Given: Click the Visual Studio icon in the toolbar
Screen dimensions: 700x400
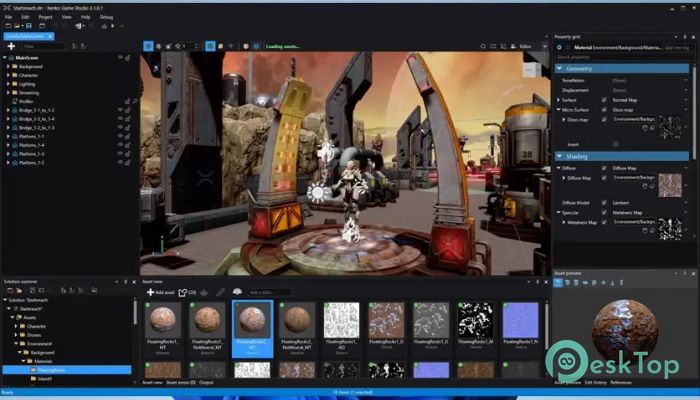Looking at the screenshot, I should point(79,26).
